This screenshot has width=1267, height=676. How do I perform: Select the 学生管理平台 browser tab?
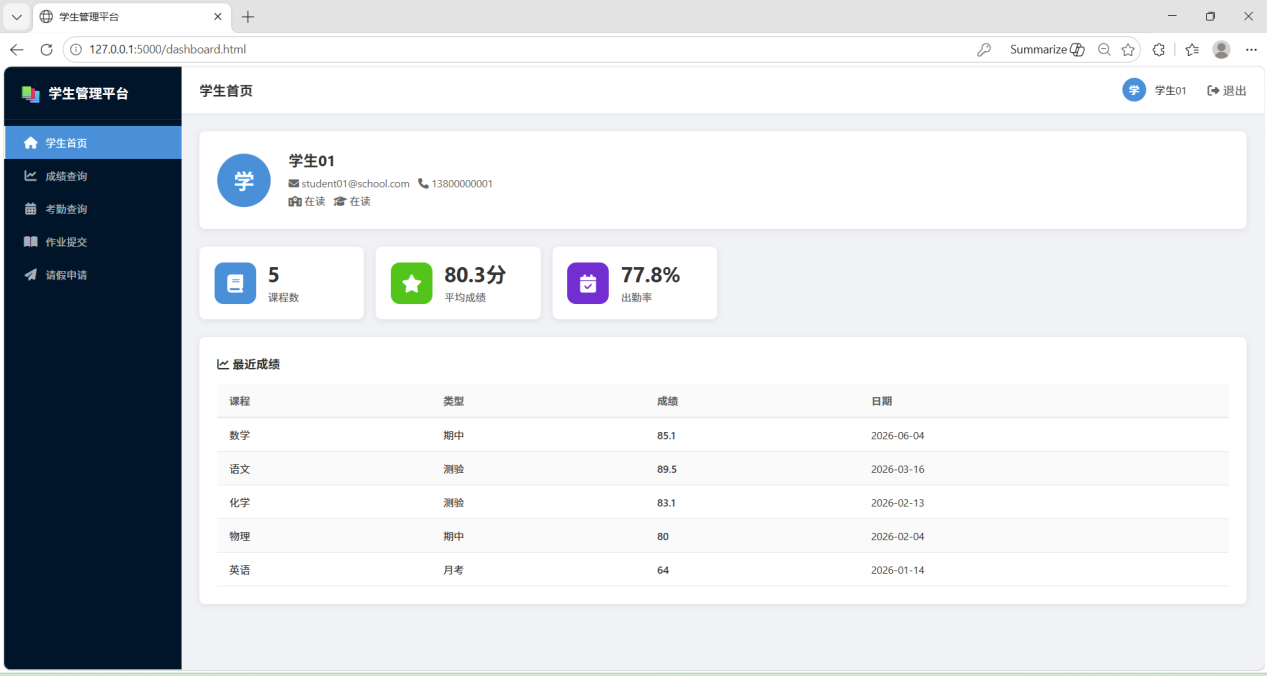pyautogui.click(x=131, y=17)
